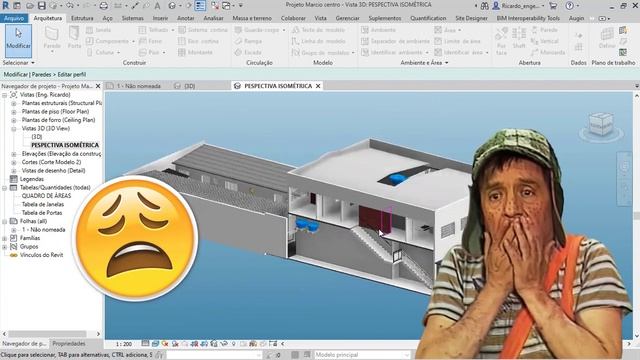Expand the Cortes (Corte Modelo 2) node
This screenshot has height=360, width=640.
click(x=13, y=162)
